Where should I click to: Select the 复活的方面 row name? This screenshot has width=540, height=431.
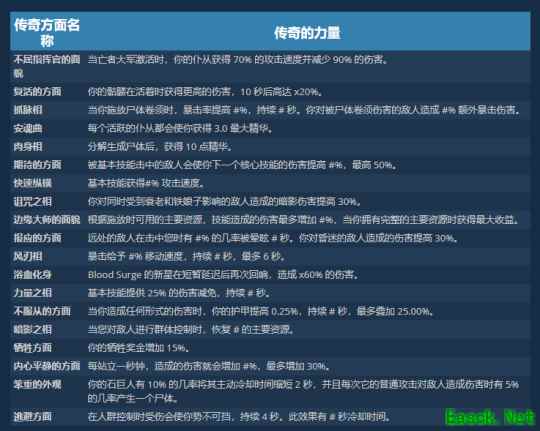point(38,92)
